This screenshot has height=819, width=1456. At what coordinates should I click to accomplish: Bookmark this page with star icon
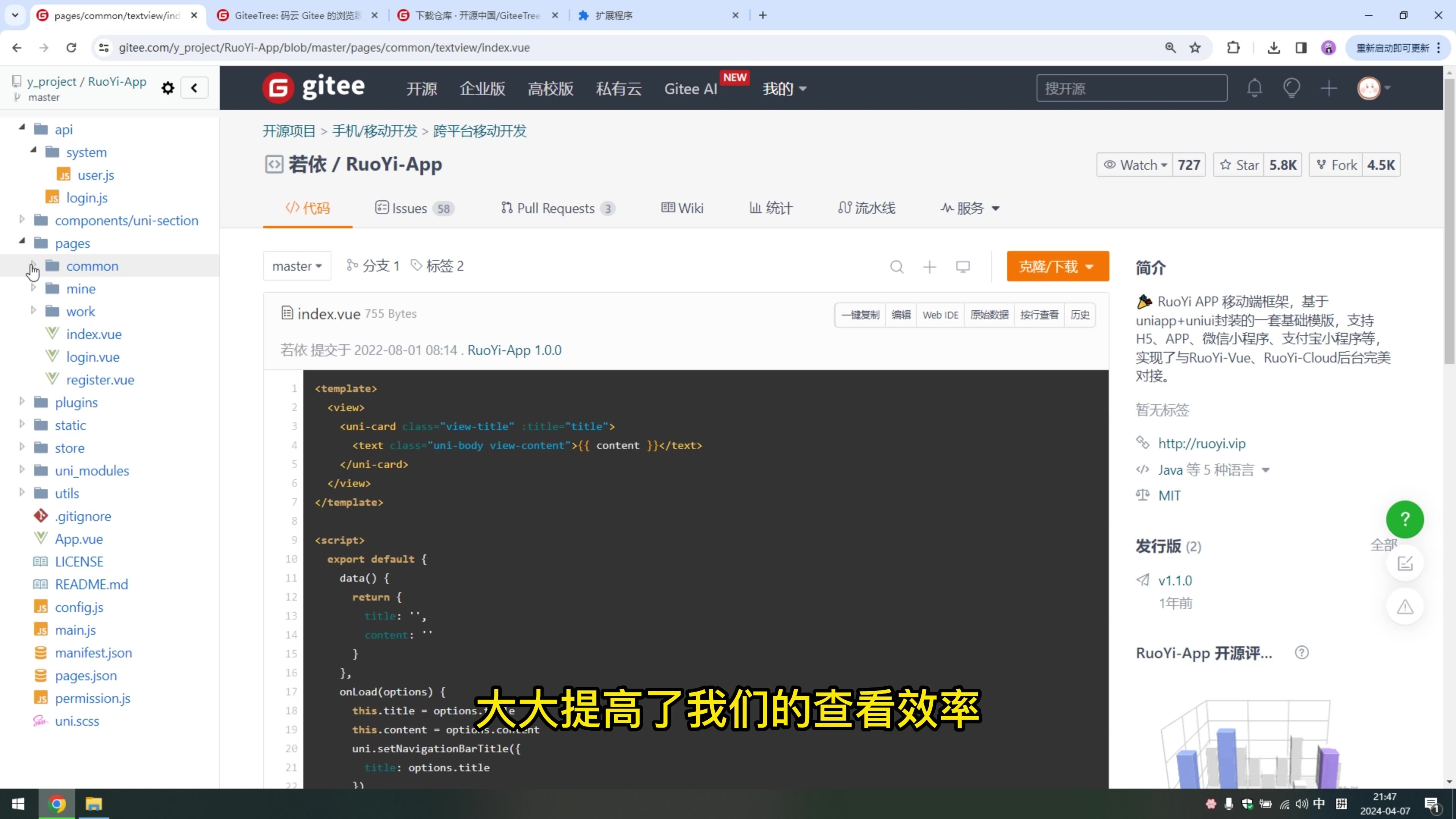(x=1195, y=47)
